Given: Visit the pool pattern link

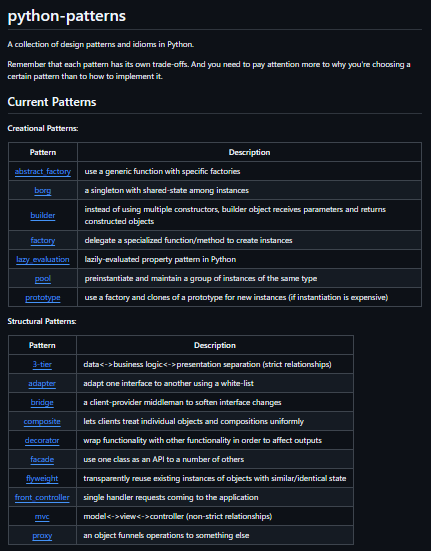Looking at the screenshot, I should pyautogui.click(x=43, y=278).
